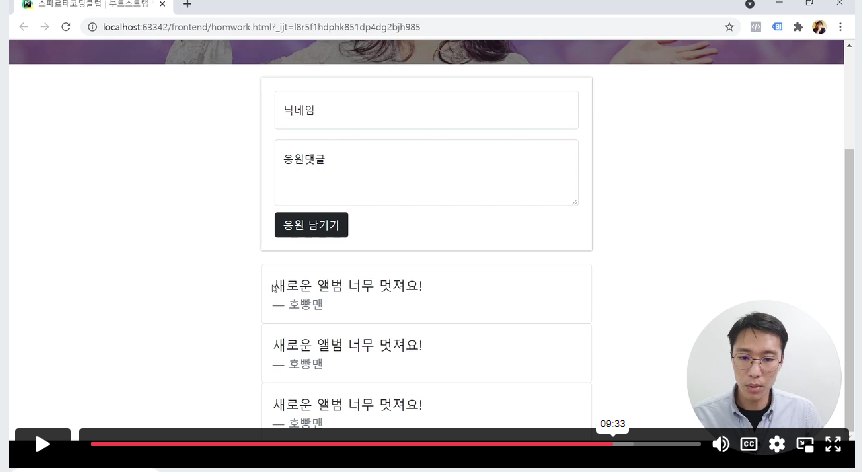Image resolution: width=862 pixels, height=472 pixels.
Task: Click the second comment card text
Action: tap(347, 345)
